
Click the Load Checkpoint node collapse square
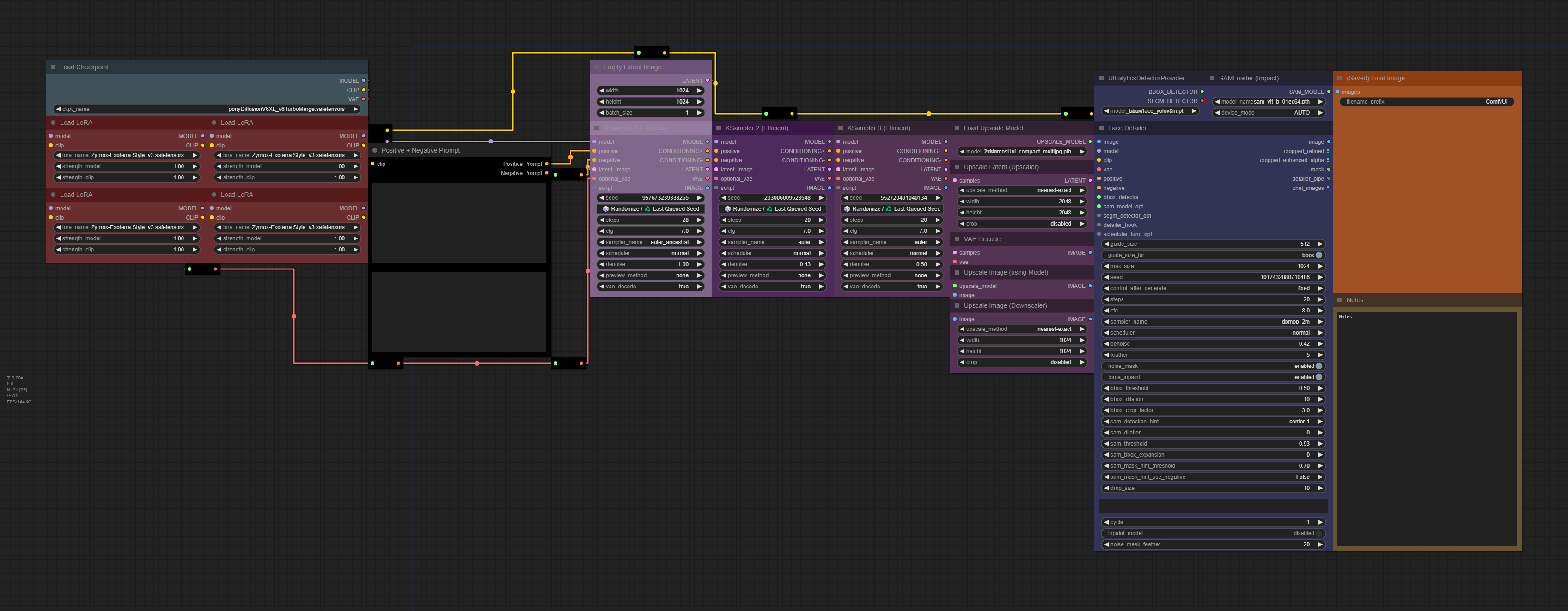[x=54, y=67]
